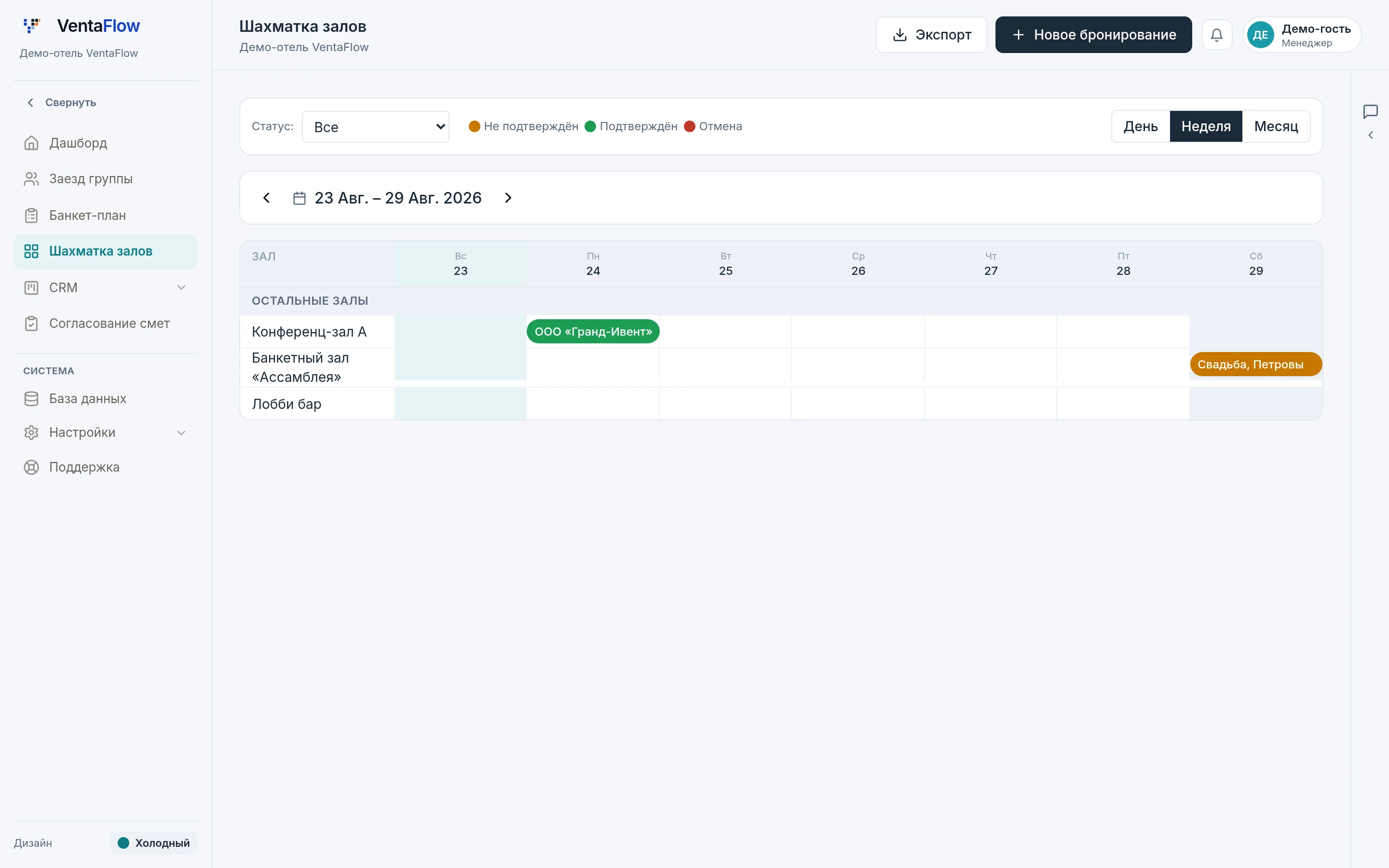Click the Поддержка lifebuoy icon
Viewport: 1389px width, 868px height.
coord(31,467)
